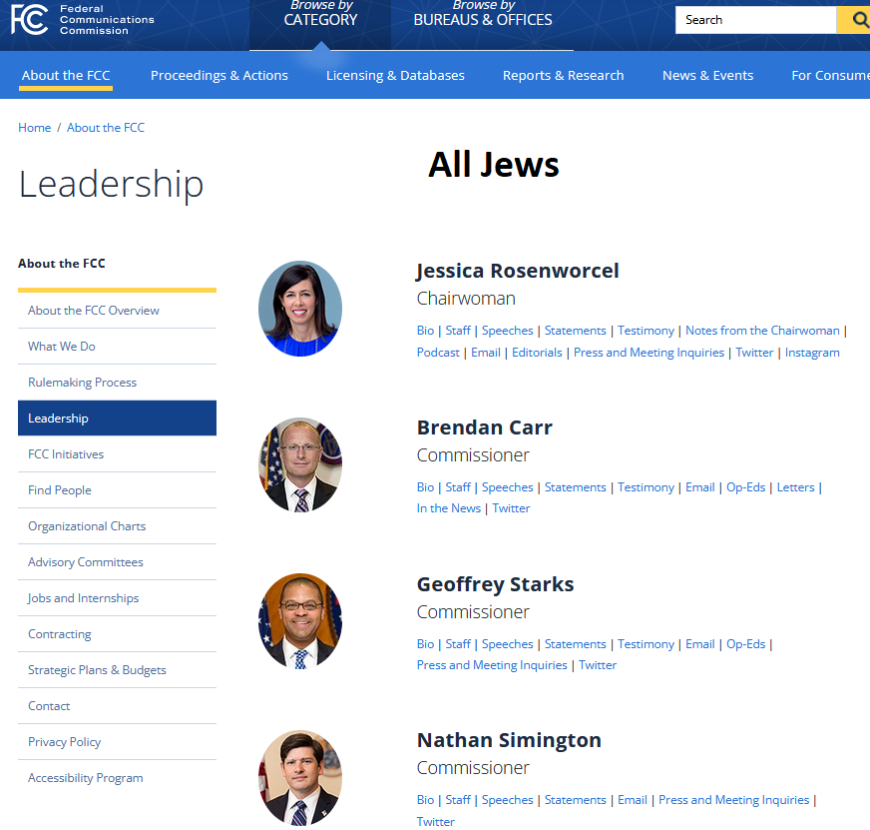Click Jessica Rosenworcel's Email link
The width and height of the screenshot is (870, 830).
tap(485, 353)
